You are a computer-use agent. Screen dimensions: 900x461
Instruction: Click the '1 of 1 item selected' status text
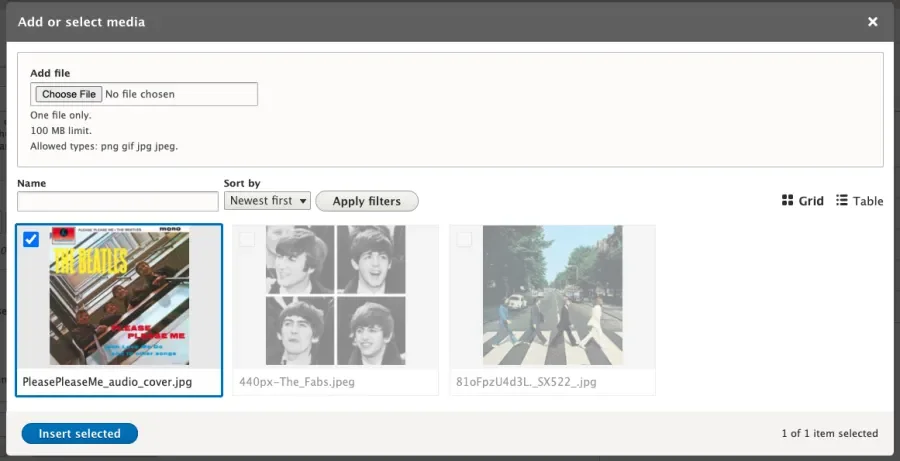pos(829,433)
